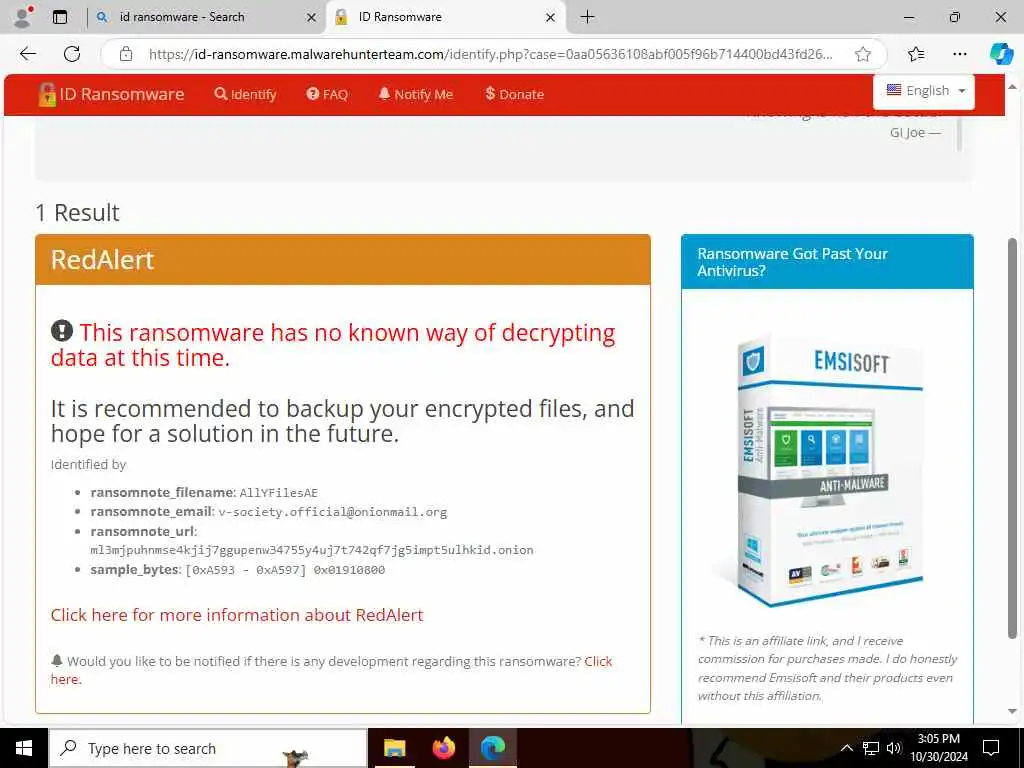Show hidden system tray icons chevron
The height and width of the screenshot is (768, 1024).
pyautogui.click(x=846, y=748)
